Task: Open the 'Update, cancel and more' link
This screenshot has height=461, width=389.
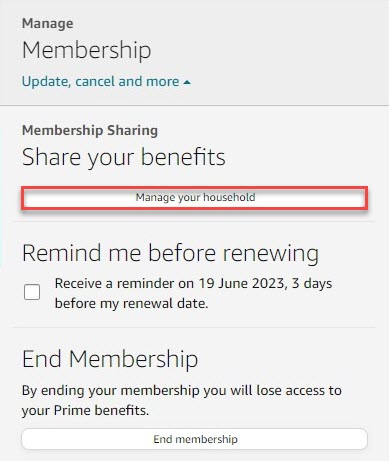Action: point(100,82)
